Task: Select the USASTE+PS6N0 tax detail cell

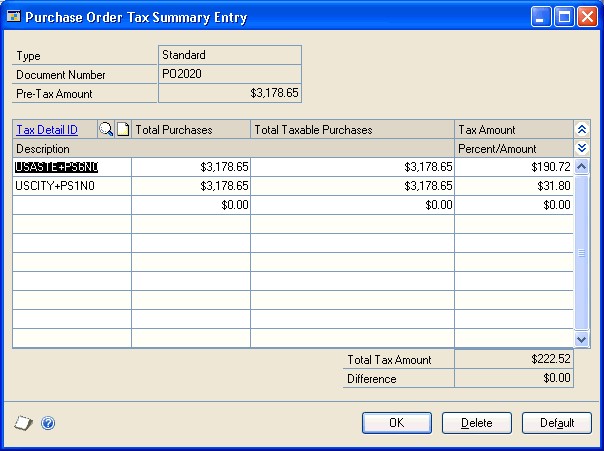Action: pyautogui.click(x=72, y=167)
